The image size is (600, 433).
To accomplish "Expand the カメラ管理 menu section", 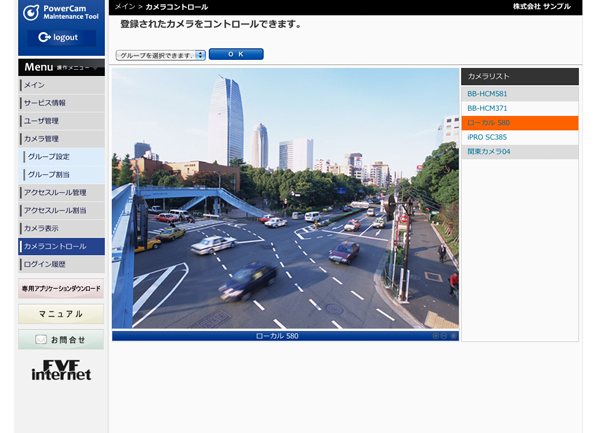I will [61, 139].
